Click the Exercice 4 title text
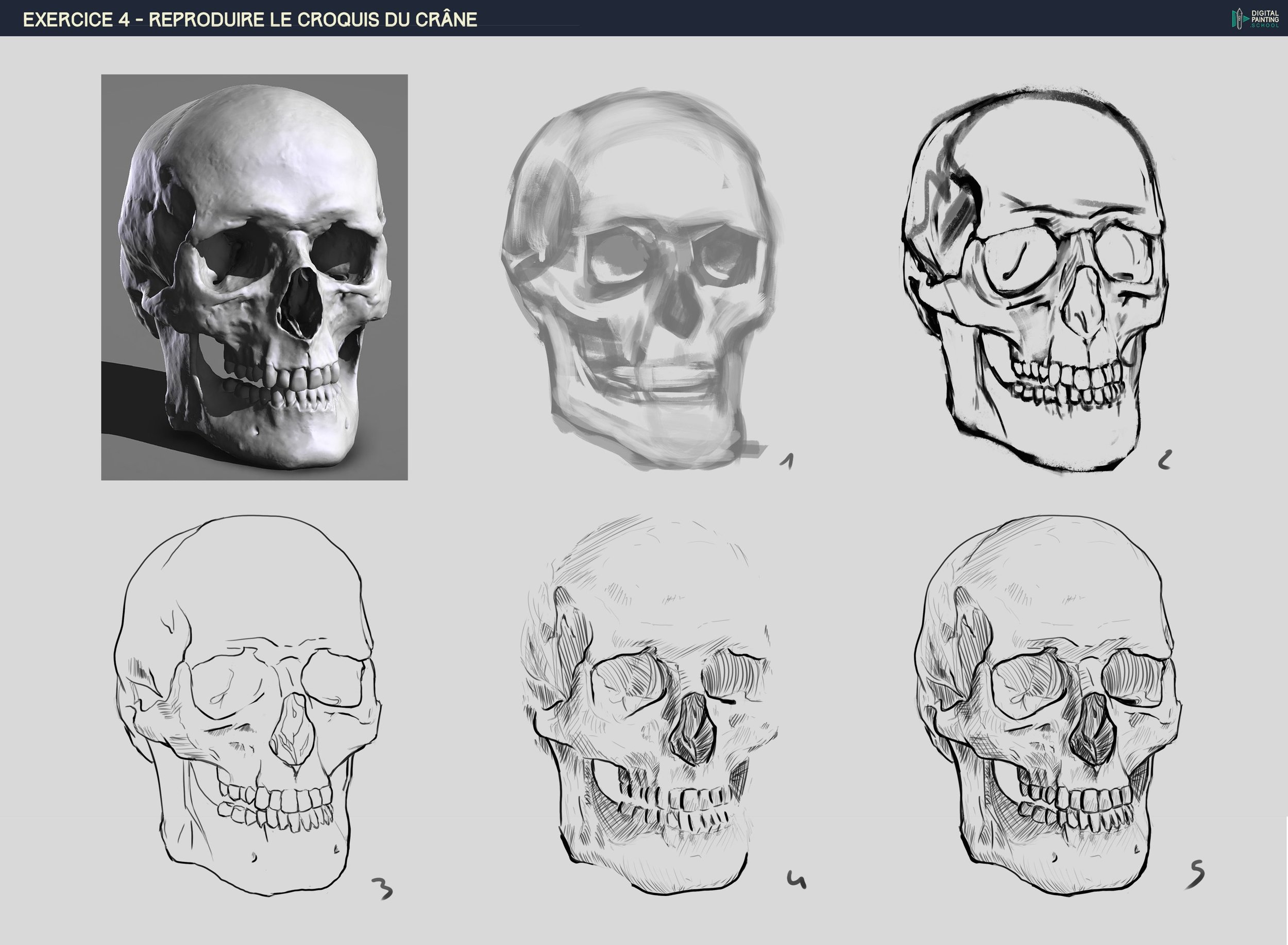Screen dimensions: 1288x945 250,20
